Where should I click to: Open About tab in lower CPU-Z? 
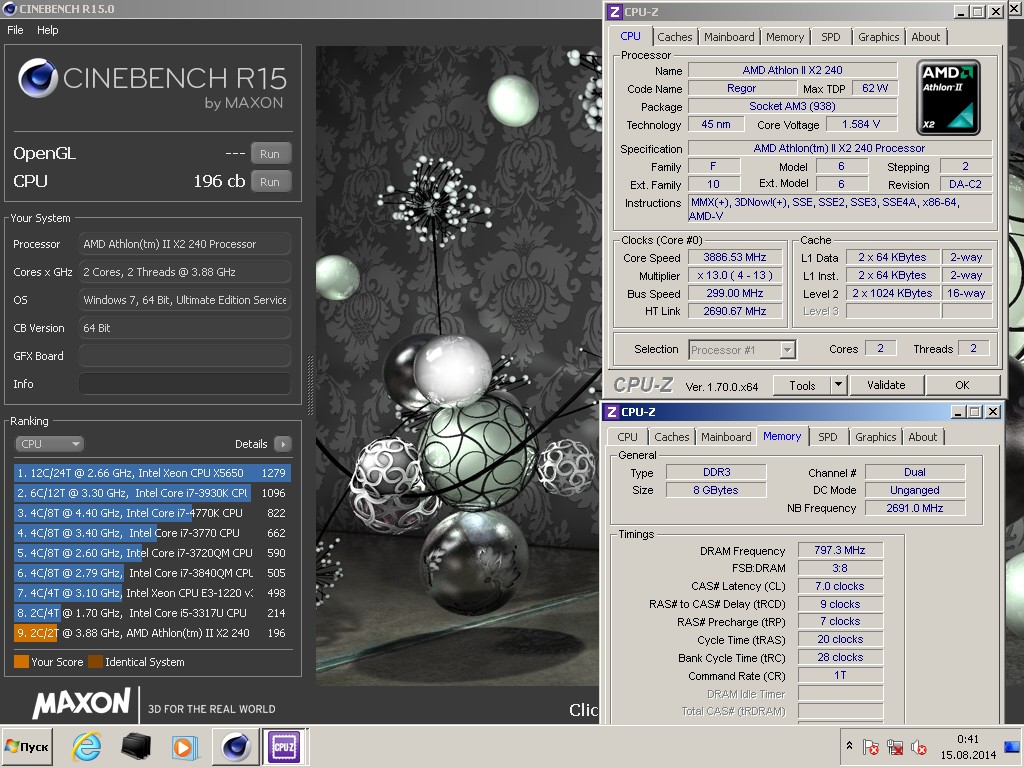[x=923, y=437]
